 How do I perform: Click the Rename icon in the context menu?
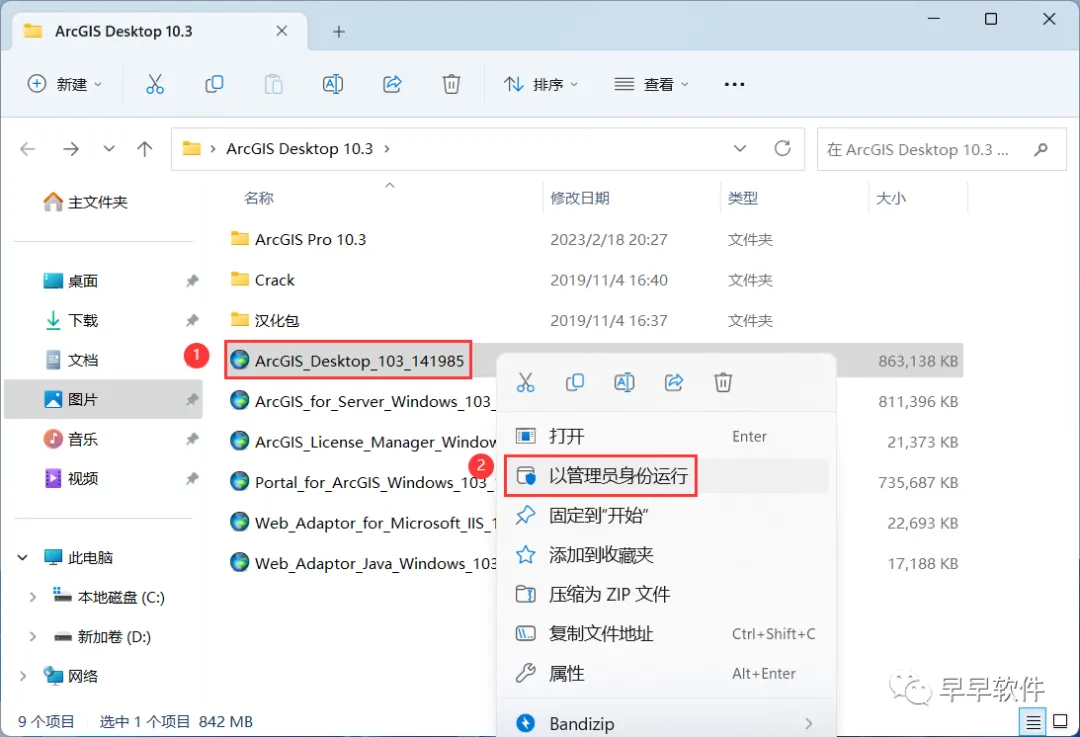pos(624,382)
